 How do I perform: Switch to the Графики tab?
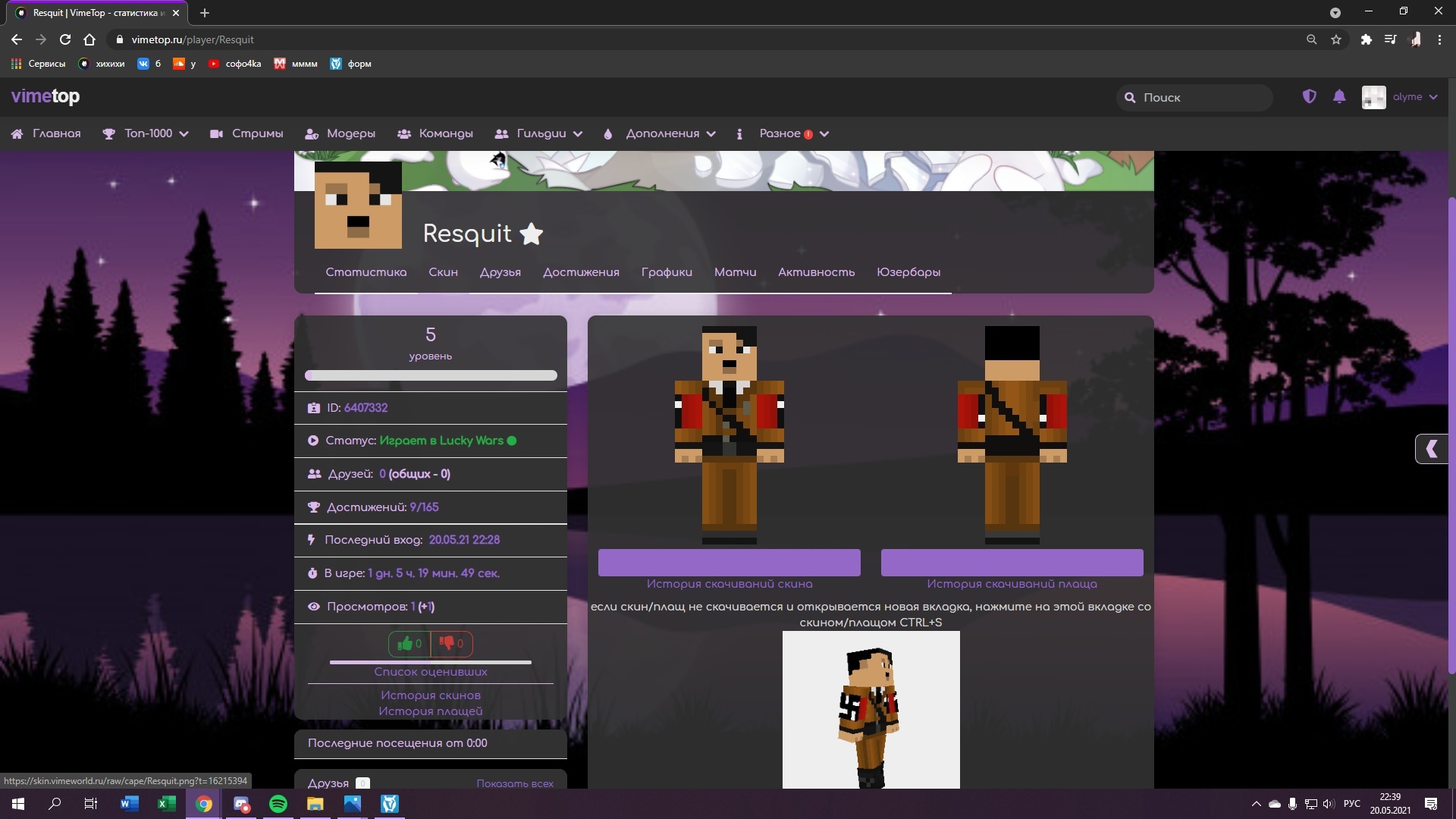(667, 272)
